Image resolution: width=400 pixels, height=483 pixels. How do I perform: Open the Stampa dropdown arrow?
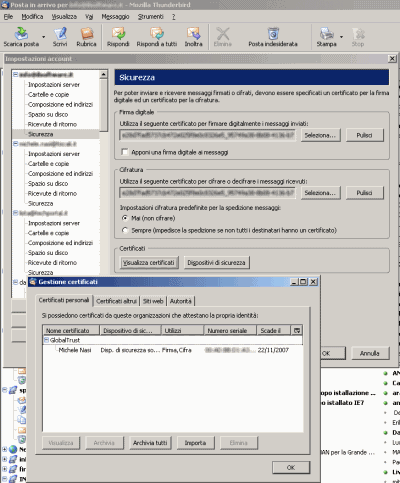point(341,37)
